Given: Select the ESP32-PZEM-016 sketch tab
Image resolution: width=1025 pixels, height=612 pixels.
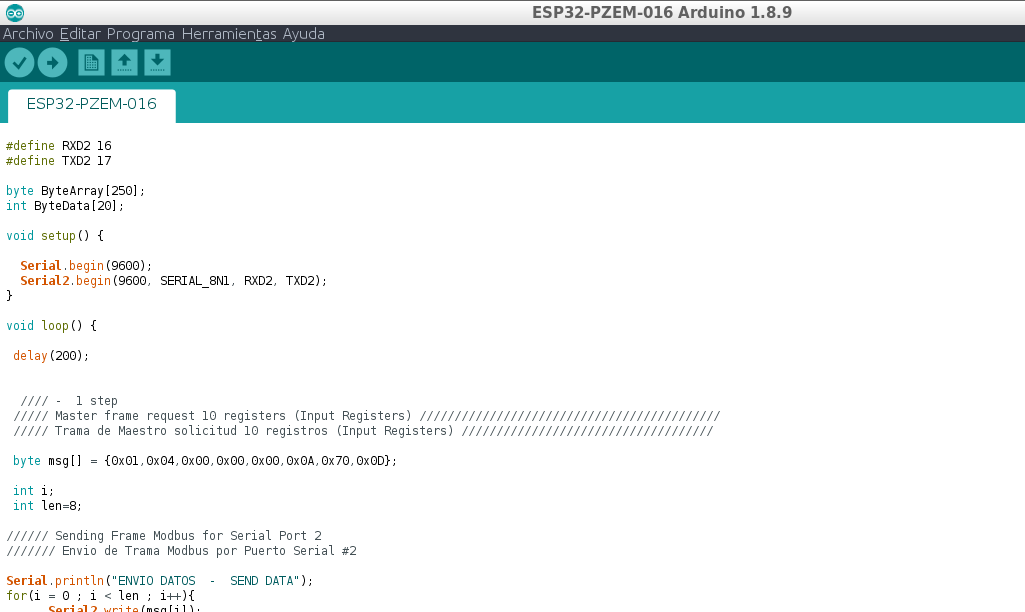Looking at the screenshot, I should point(92,105).
